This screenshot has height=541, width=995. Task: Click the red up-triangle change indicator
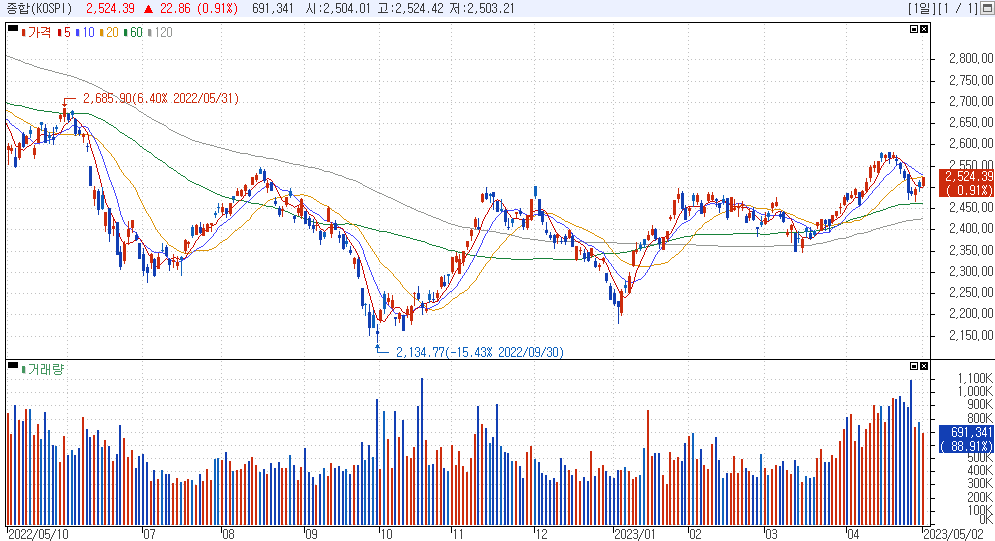pyautogui.click(x=148, y=9)
